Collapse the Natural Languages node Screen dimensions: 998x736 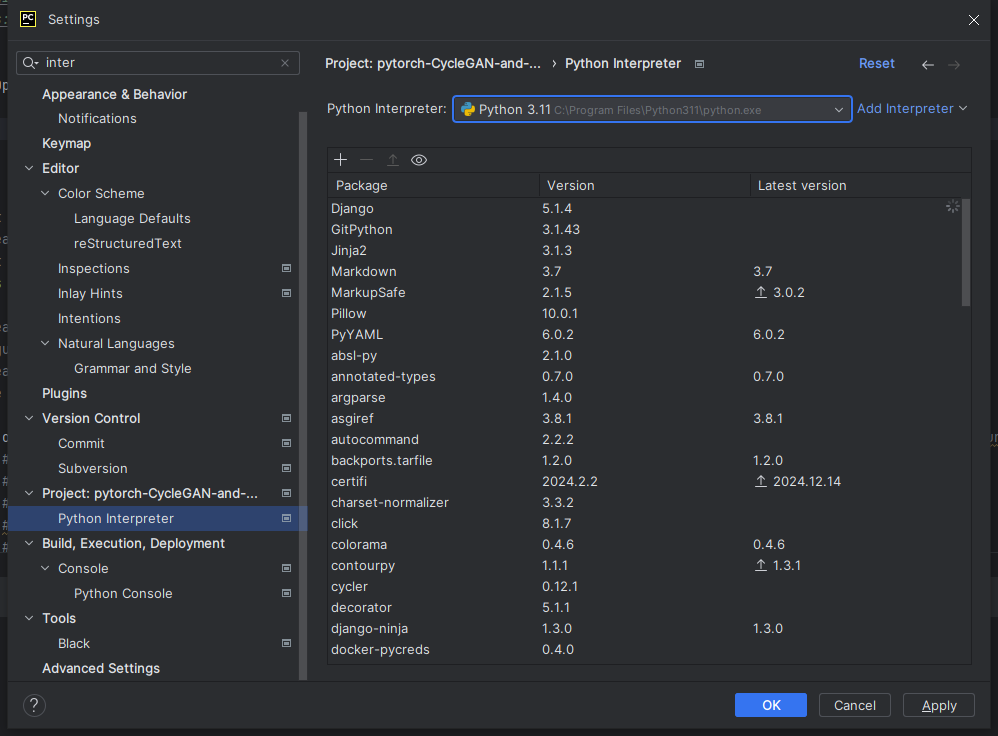(x=45, y=343)
